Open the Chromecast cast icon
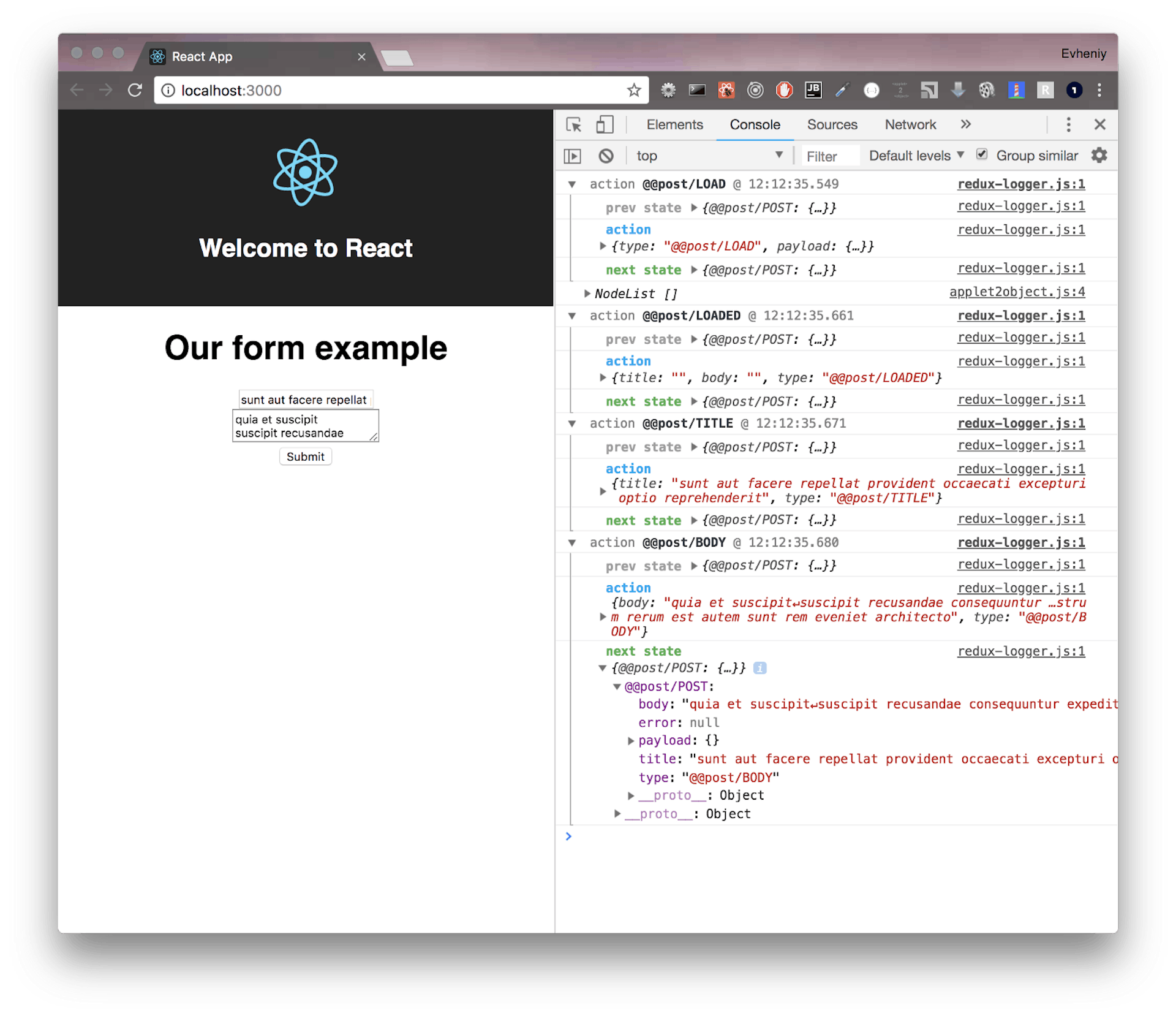 coord(930,90)
